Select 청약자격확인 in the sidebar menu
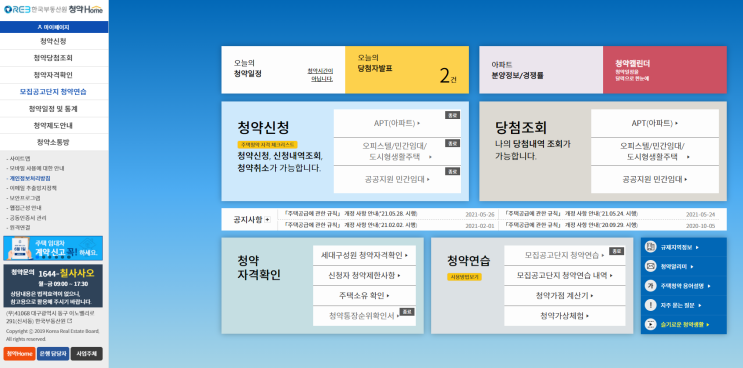The image size is (743, 368). click(x=54, y=75)
